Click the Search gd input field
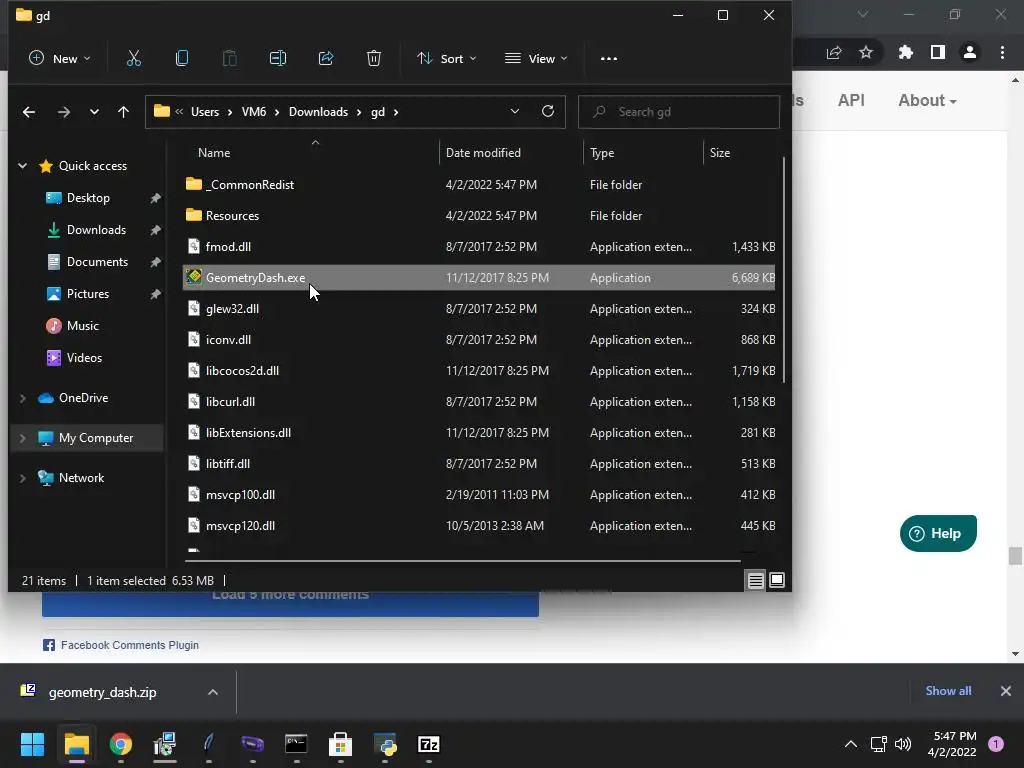This screenshot has height=768, width=1024. pyautogui.click(x=679, y=112)
